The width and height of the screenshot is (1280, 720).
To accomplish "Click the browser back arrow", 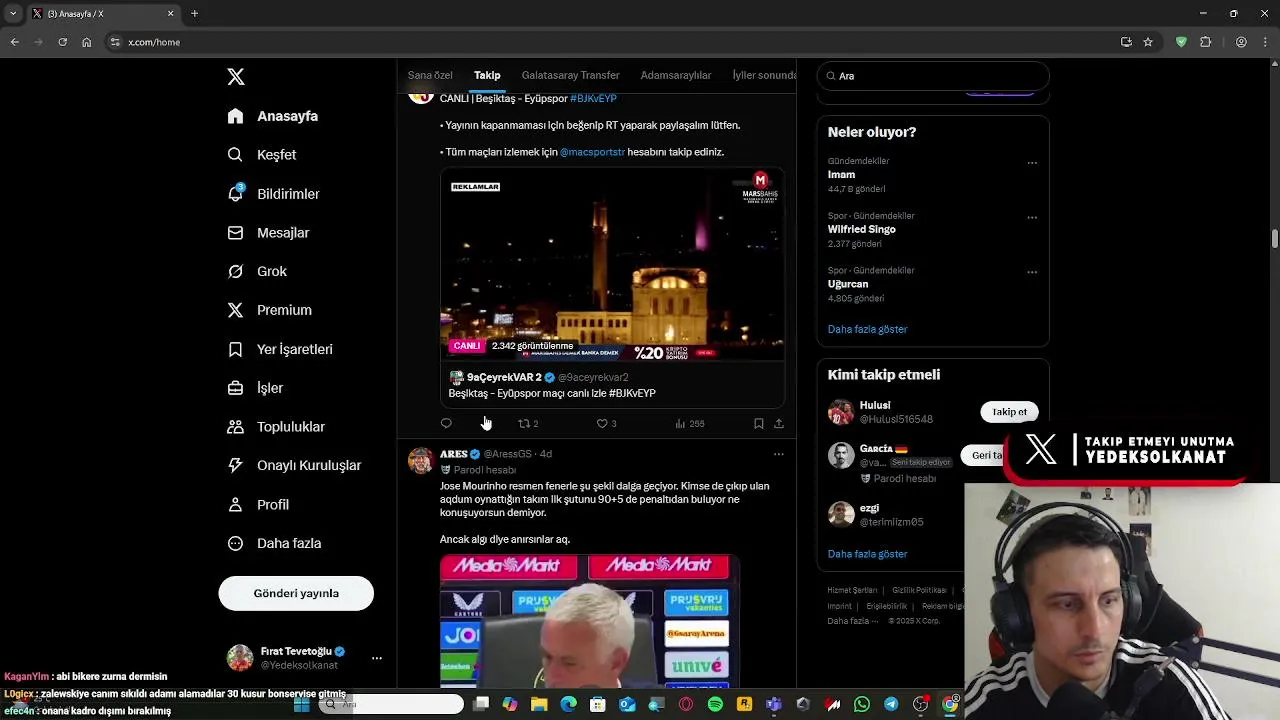I will click(x=14, y=42).
